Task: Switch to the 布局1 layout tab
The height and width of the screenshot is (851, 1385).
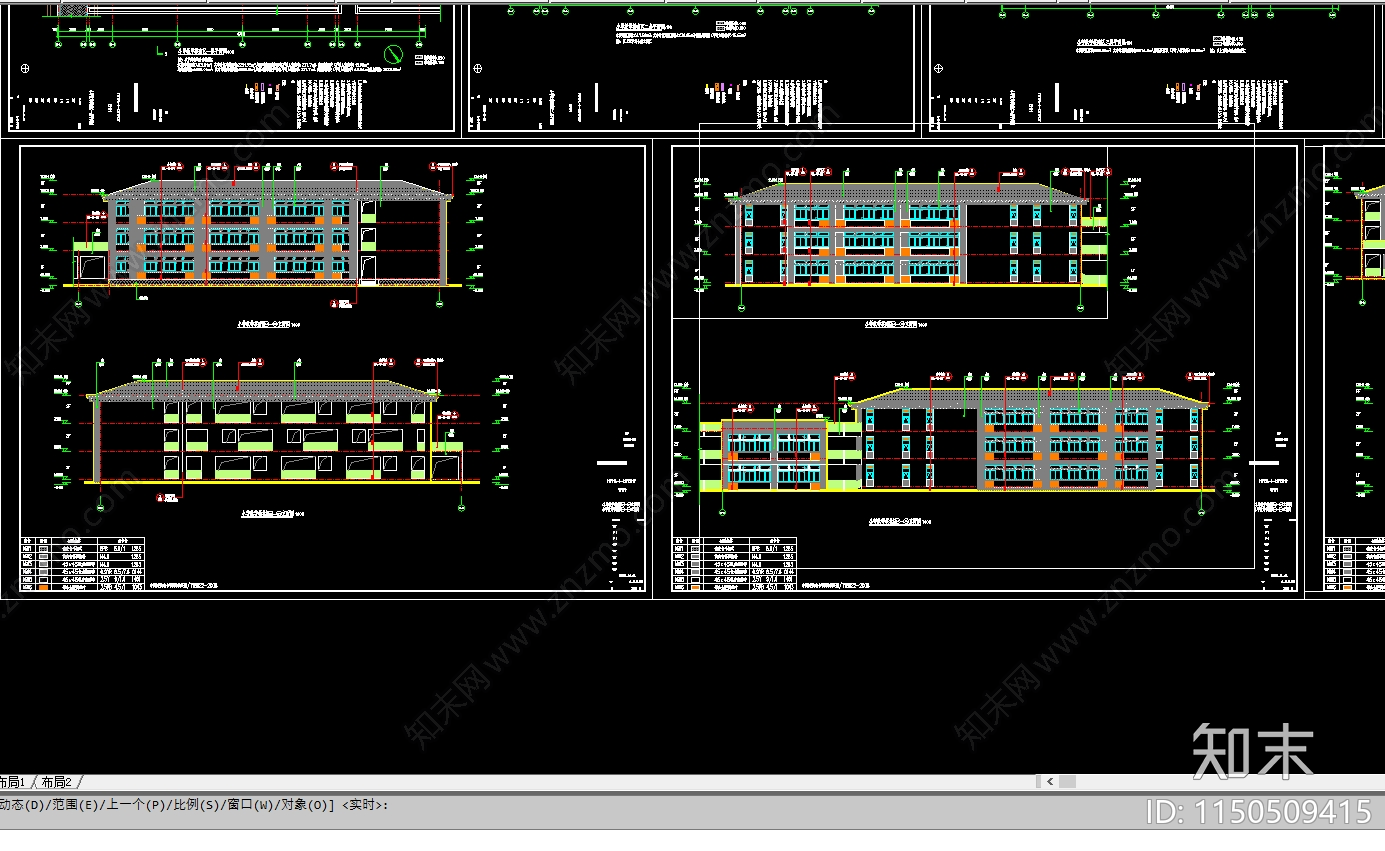Action: pos(14,782)
